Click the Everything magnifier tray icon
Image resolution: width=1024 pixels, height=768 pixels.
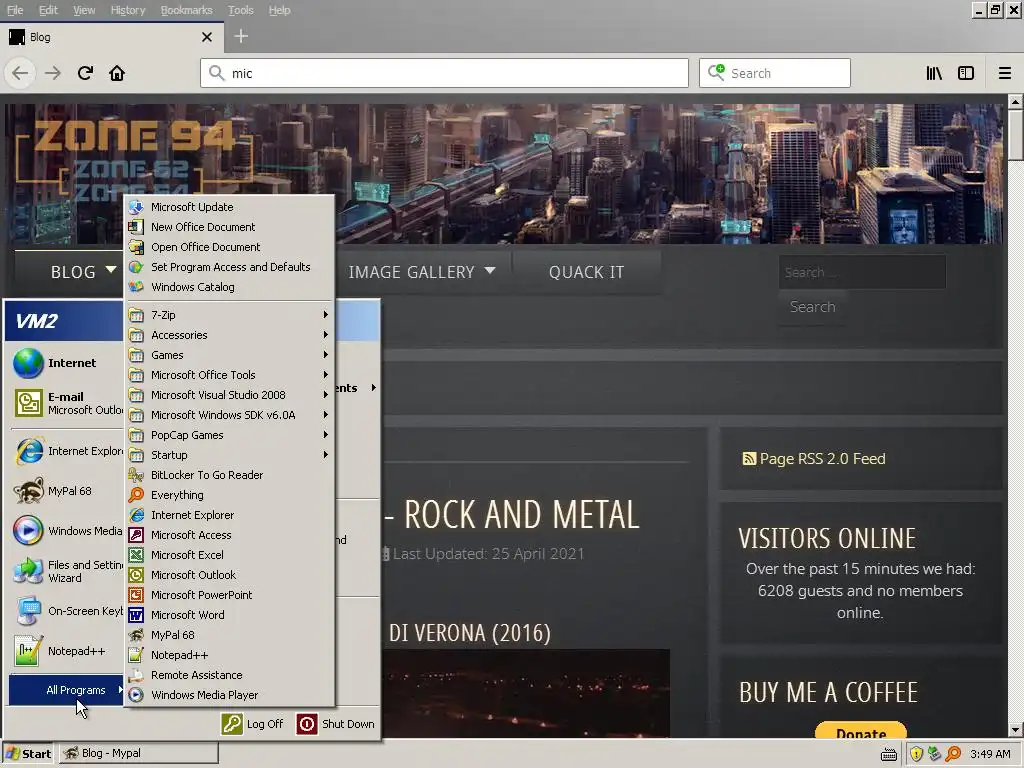pyautogui.click(x=953, y=754)
